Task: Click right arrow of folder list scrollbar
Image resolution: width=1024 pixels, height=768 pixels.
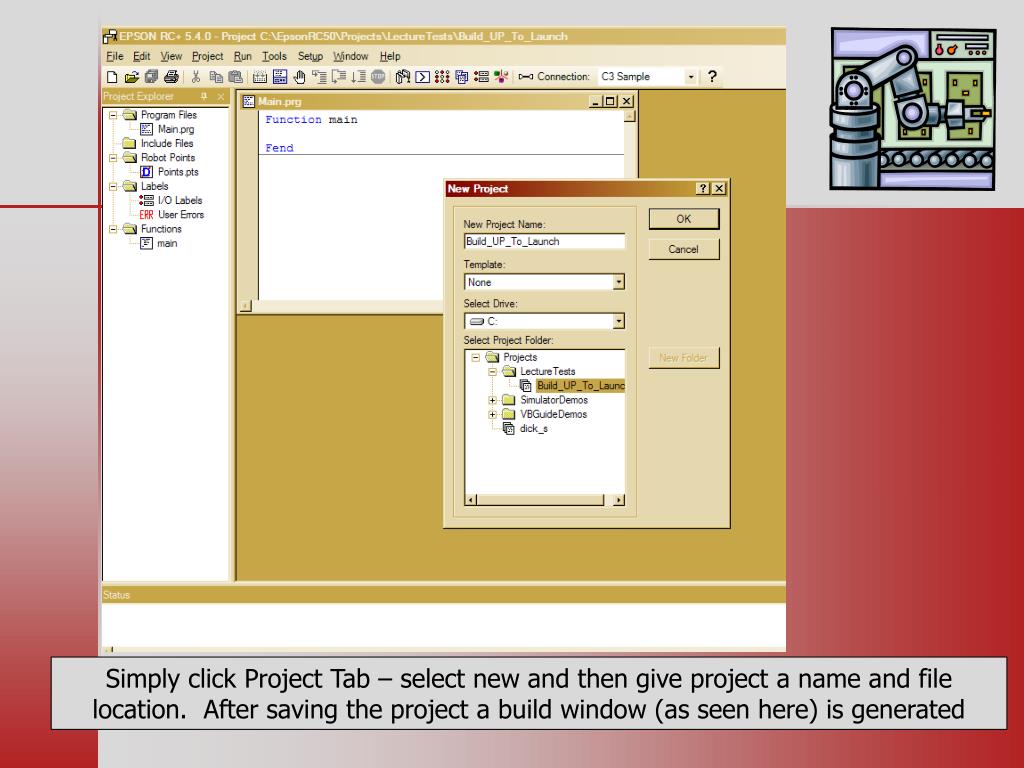Action: click(x=618, y=500)
